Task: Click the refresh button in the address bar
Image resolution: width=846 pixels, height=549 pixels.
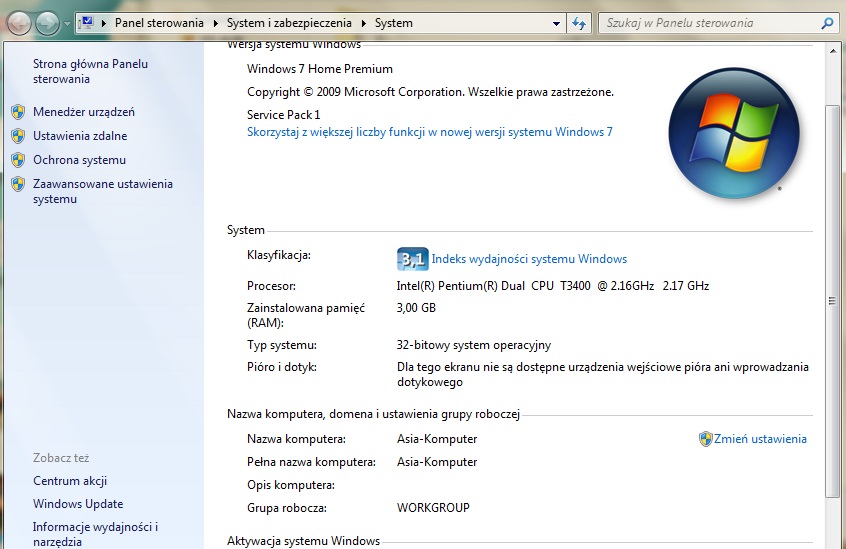Action: pos(579,23)
